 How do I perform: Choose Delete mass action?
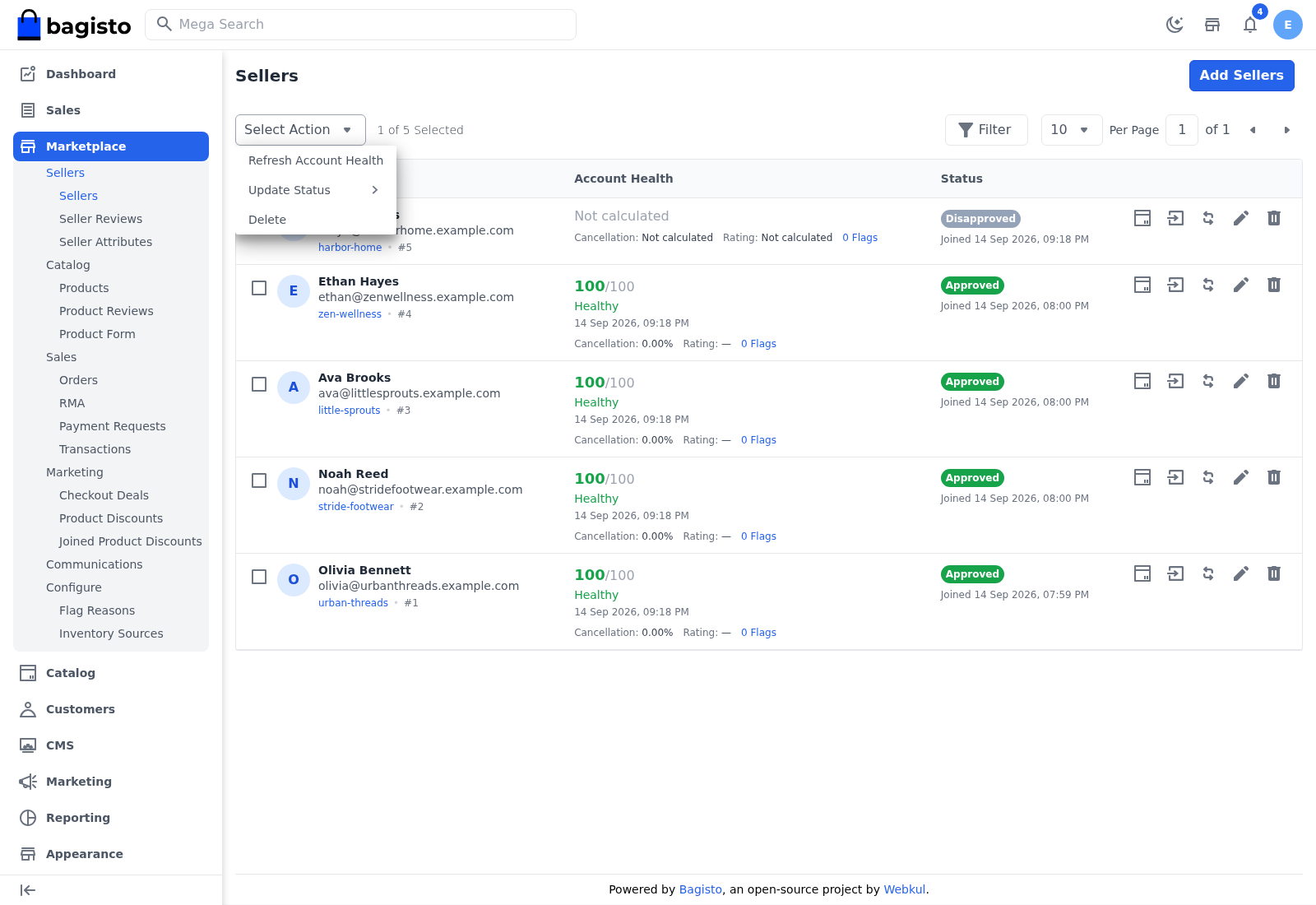(x=316, y=220)
